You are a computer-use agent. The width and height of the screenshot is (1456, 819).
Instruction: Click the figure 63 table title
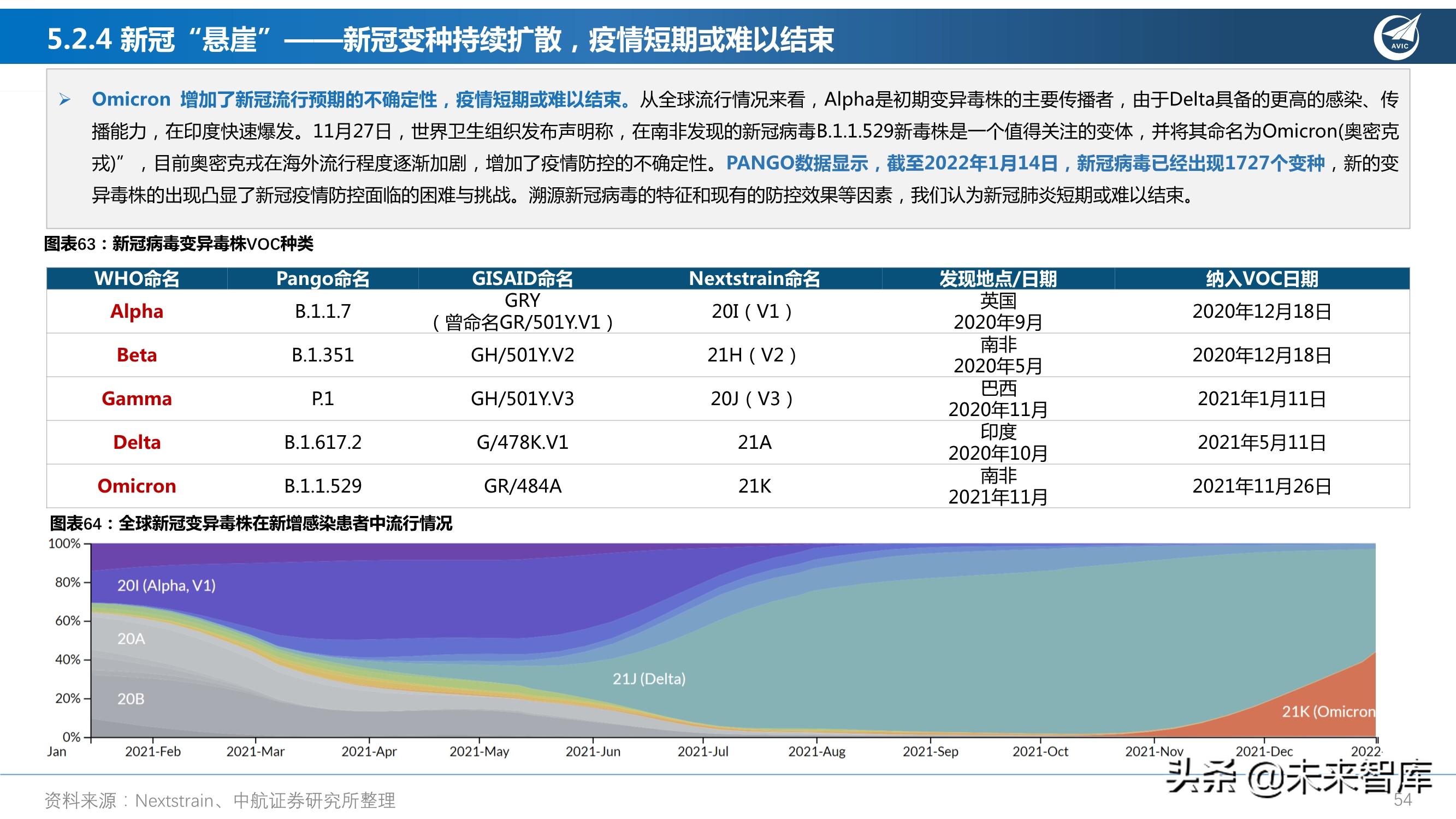(x=179, y=244)
